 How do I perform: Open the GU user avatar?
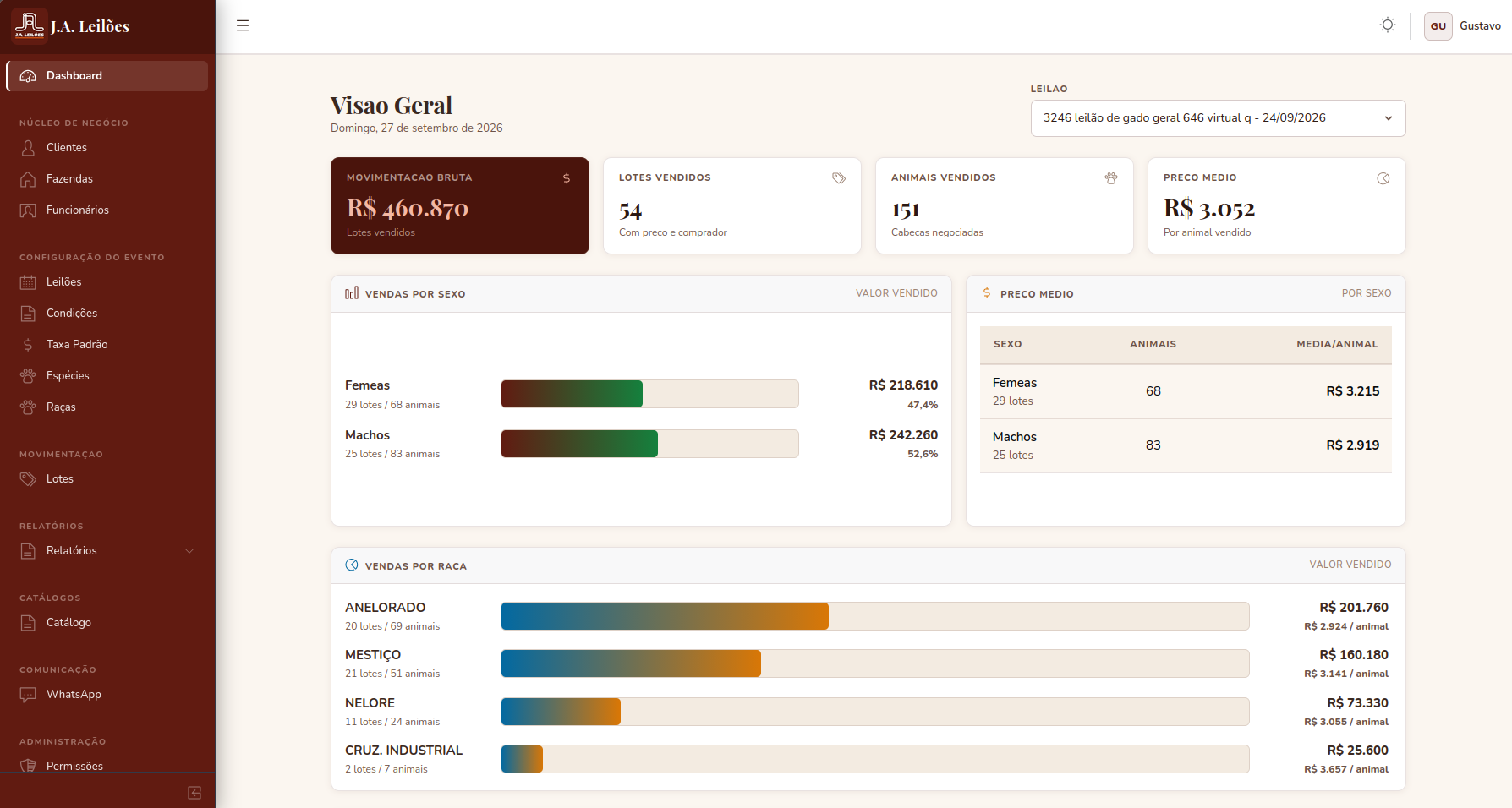pos(1438,26)
